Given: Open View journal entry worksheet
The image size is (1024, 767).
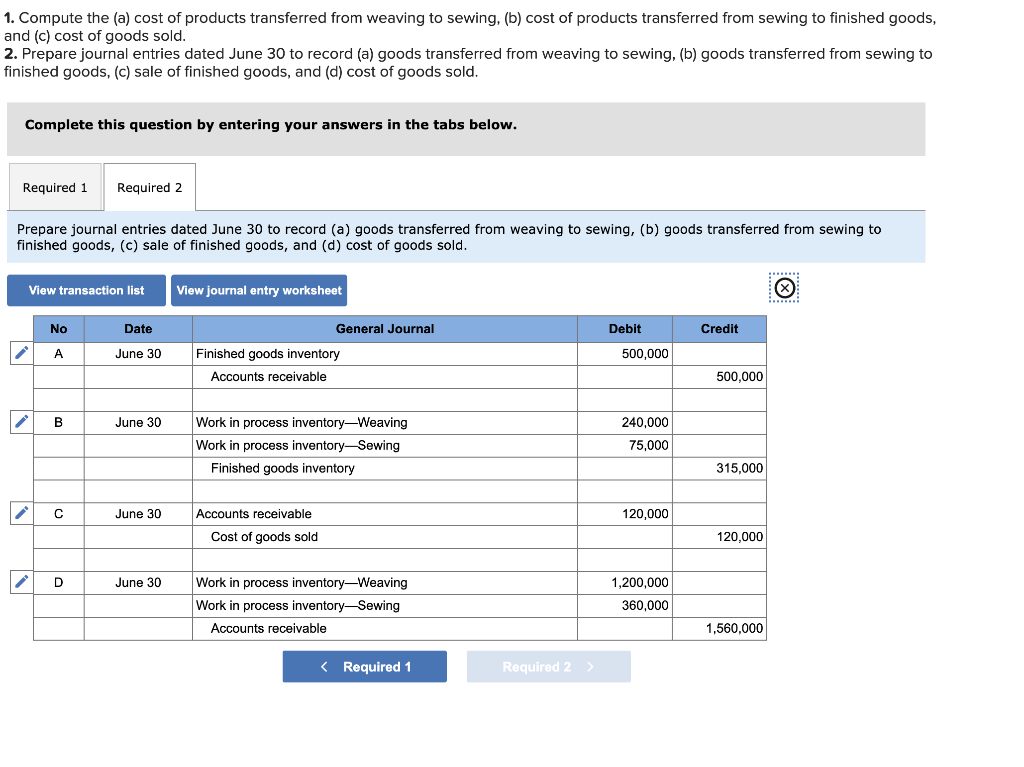Looking at the screenshot, I should tap(259, 291).
